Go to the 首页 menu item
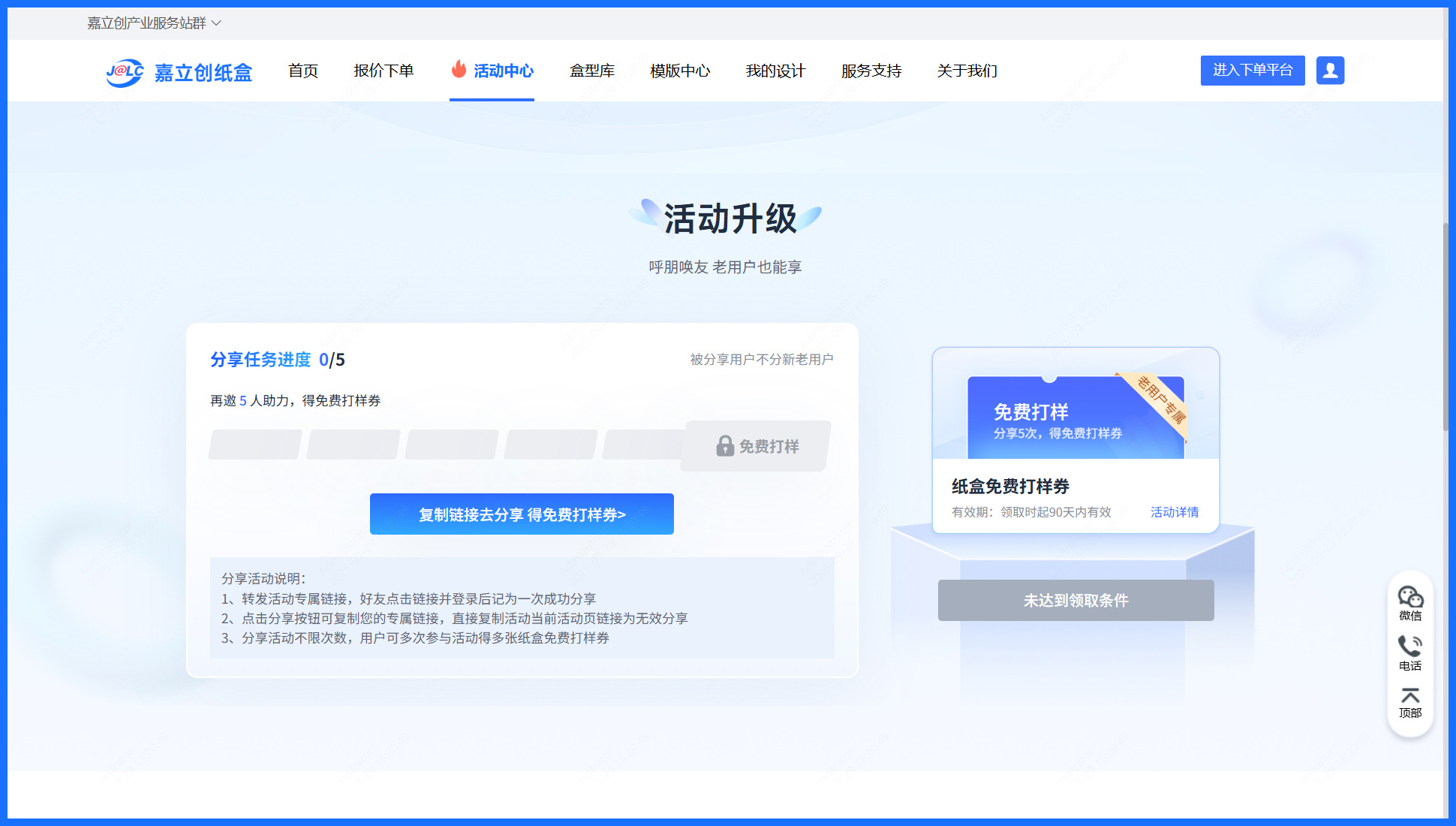 point(303,71)
